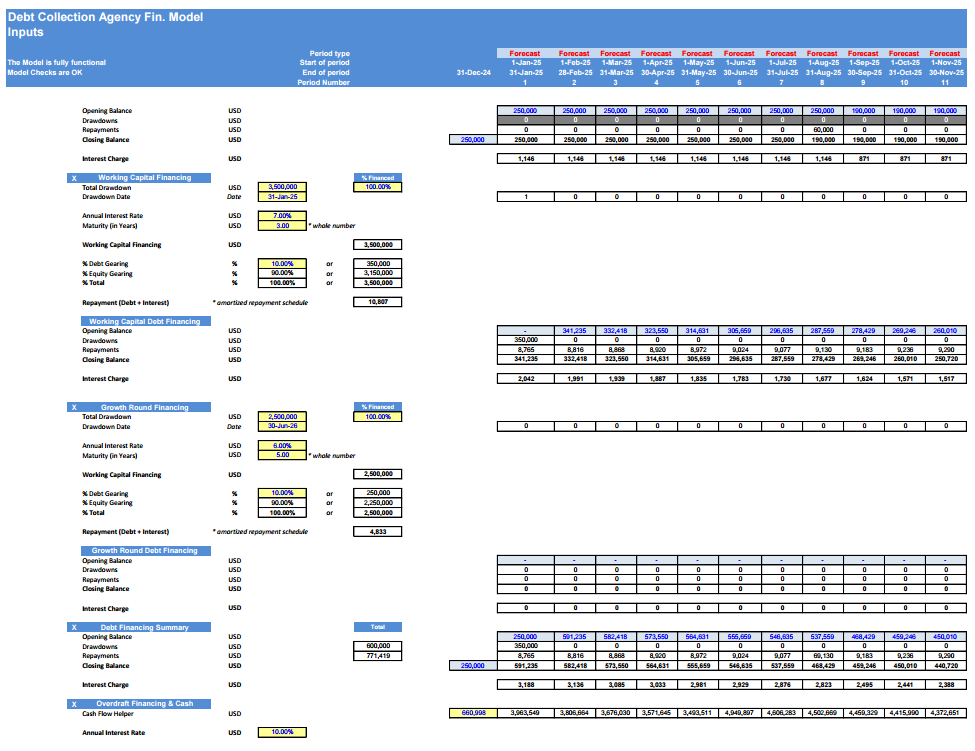Click the Forecast header for period 1-Jan-25

[x=525, y=53]
